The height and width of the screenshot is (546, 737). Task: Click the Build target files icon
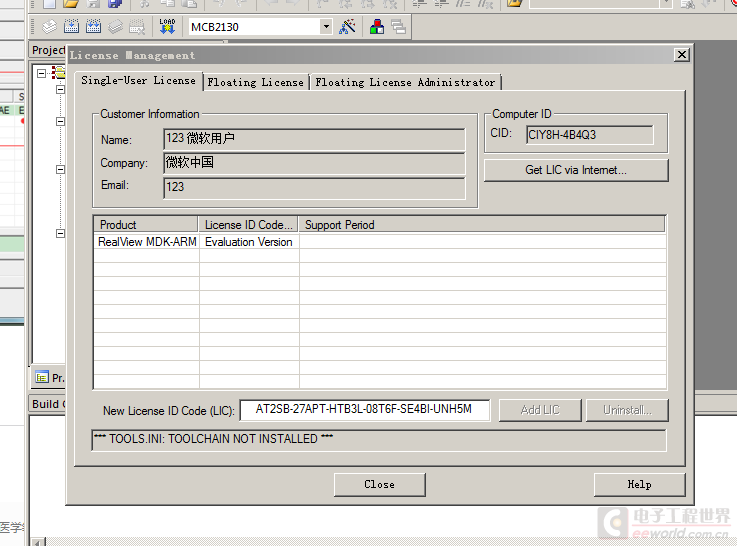[x=71, y=27]
